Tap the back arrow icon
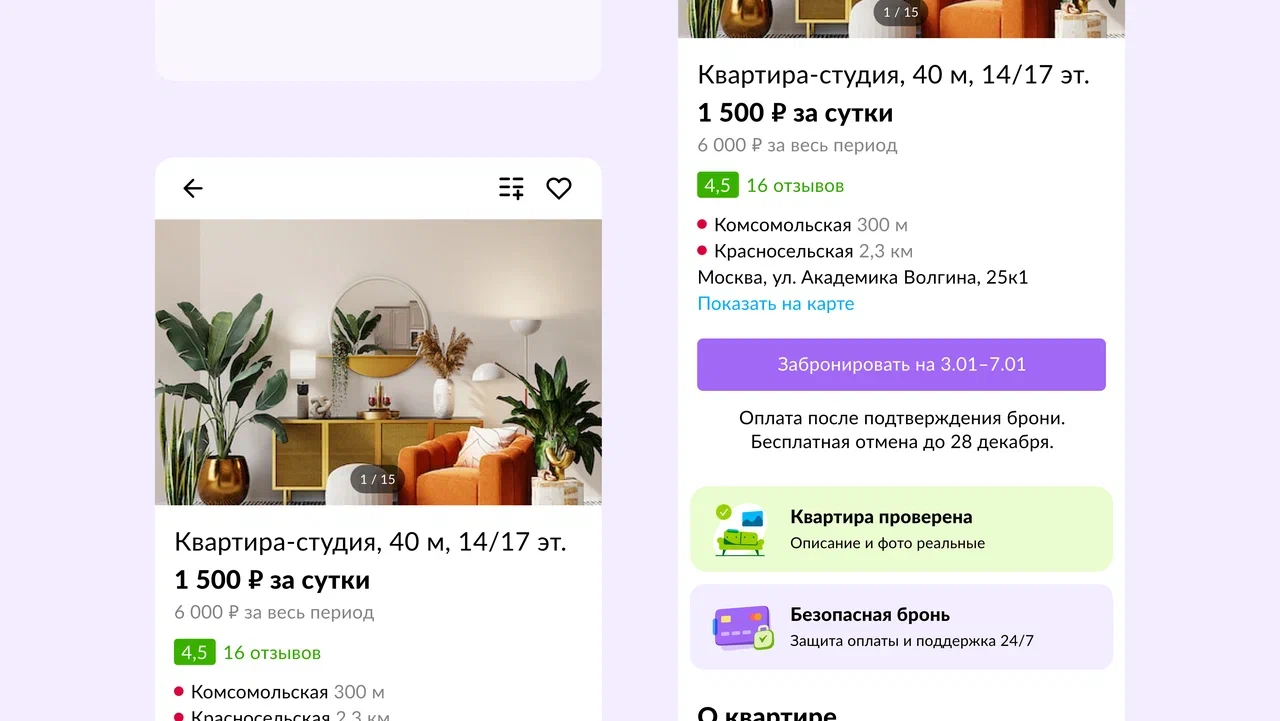 (x=193, y=188)
